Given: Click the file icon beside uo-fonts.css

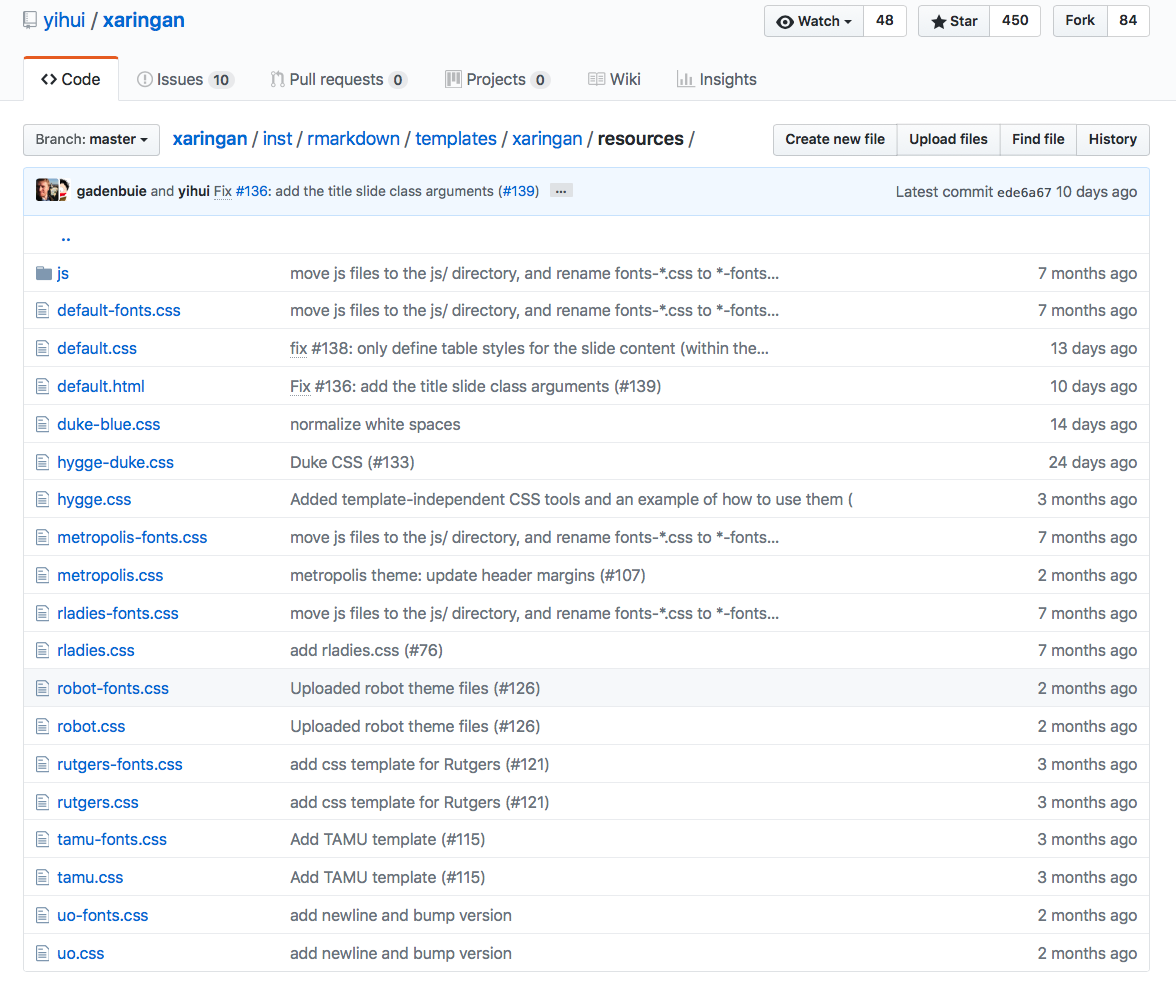Looking at the screenshot, I should coord(43,916).
